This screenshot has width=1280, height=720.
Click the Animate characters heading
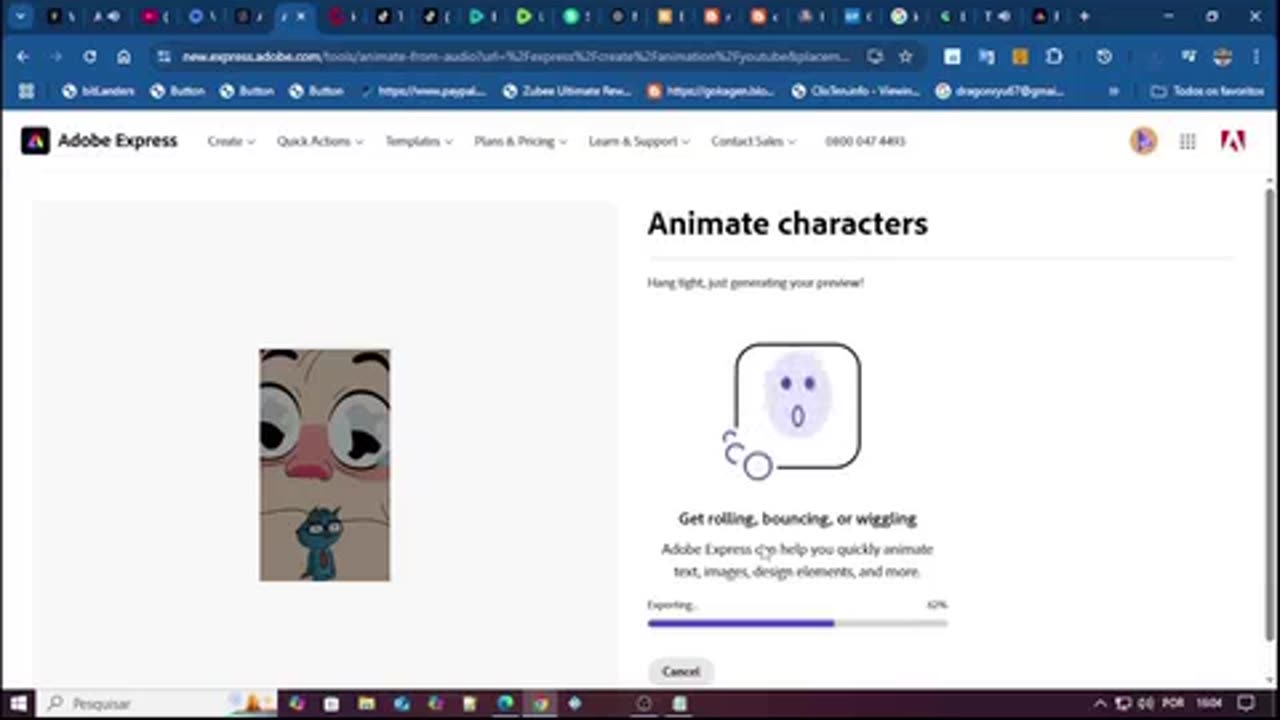788,223
